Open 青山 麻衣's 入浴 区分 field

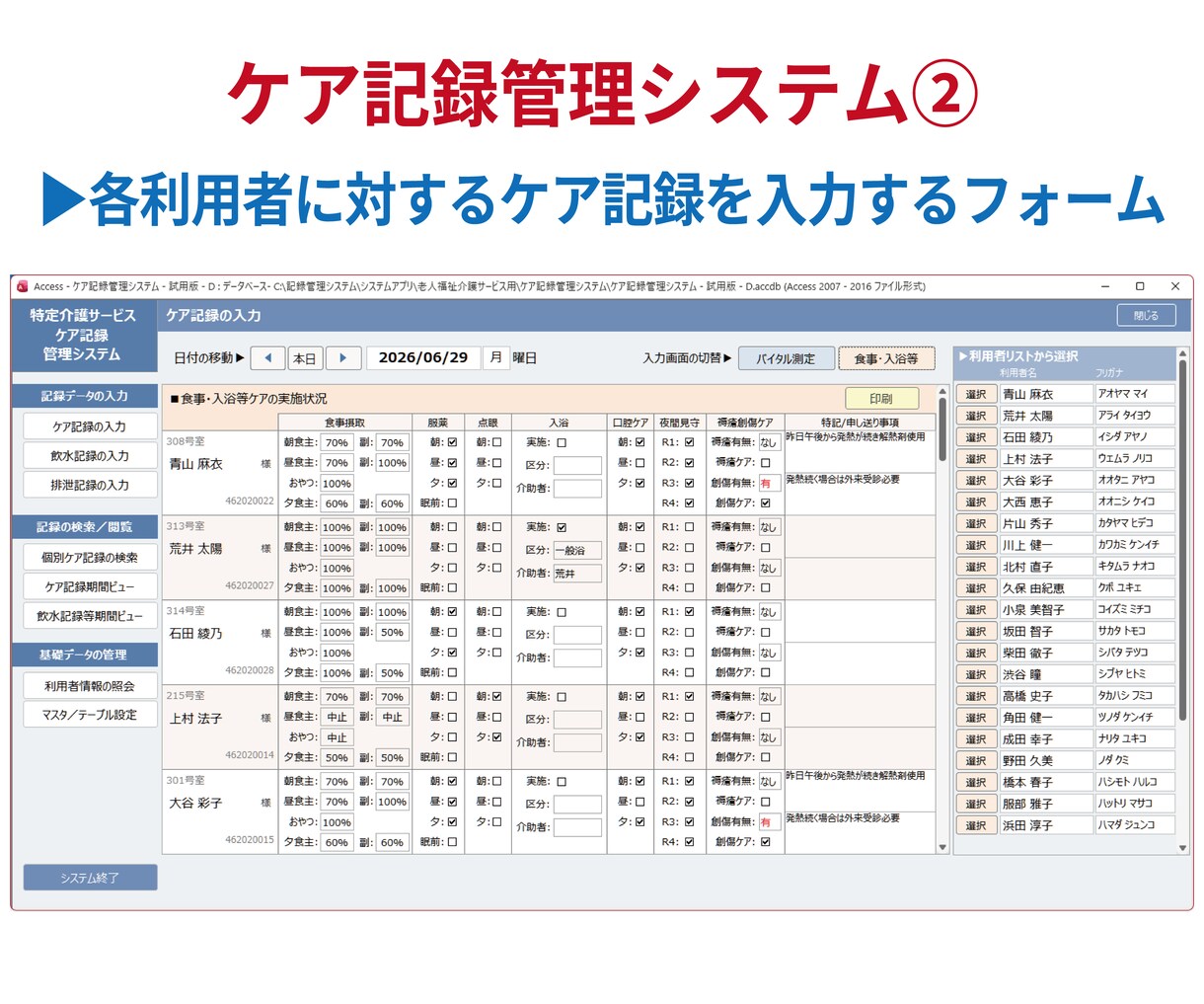(x=577, y=466)
